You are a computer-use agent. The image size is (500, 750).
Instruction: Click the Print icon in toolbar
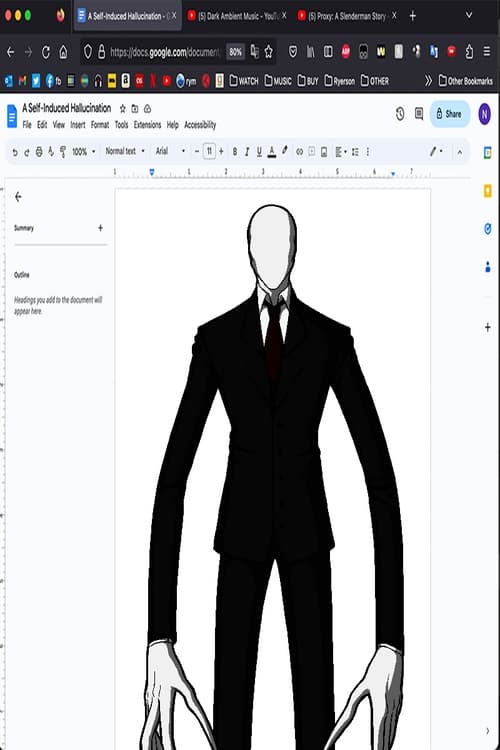coord(39,152)
